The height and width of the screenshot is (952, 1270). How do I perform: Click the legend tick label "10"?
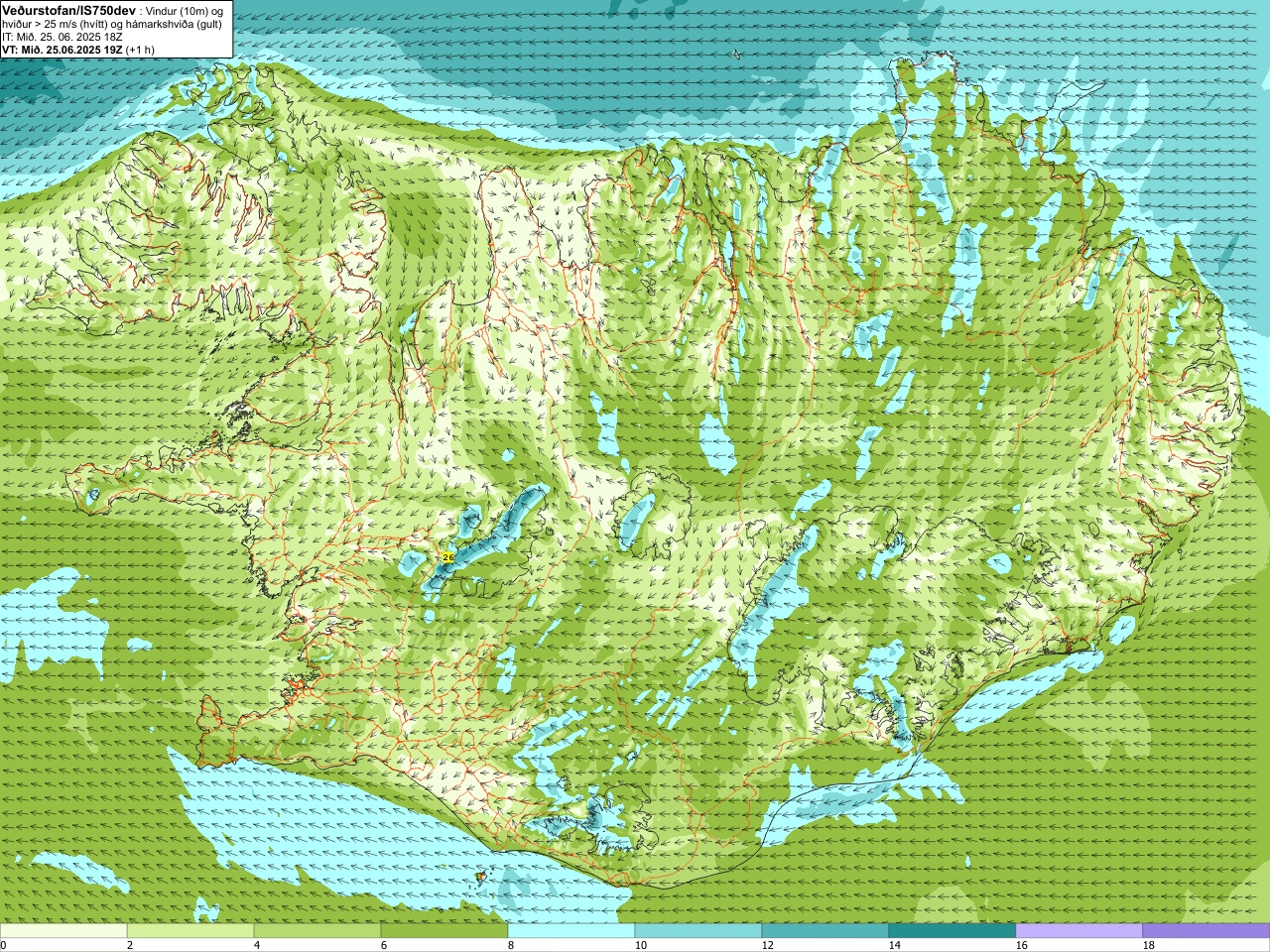tap(640, 946)
